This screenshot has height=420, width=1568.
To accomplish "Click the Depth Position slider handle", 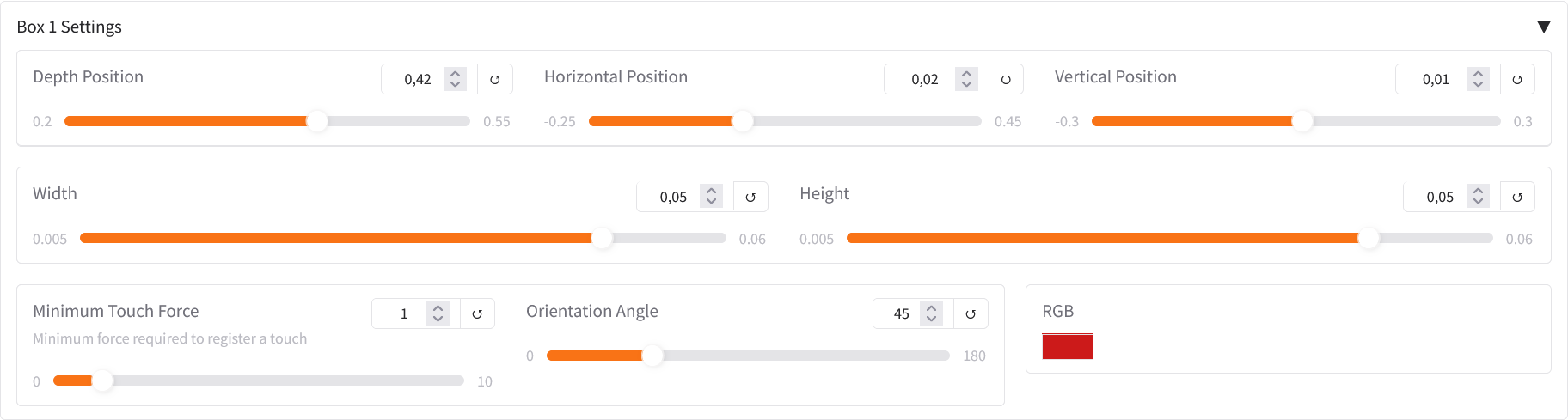I will (x=317, y=121).
